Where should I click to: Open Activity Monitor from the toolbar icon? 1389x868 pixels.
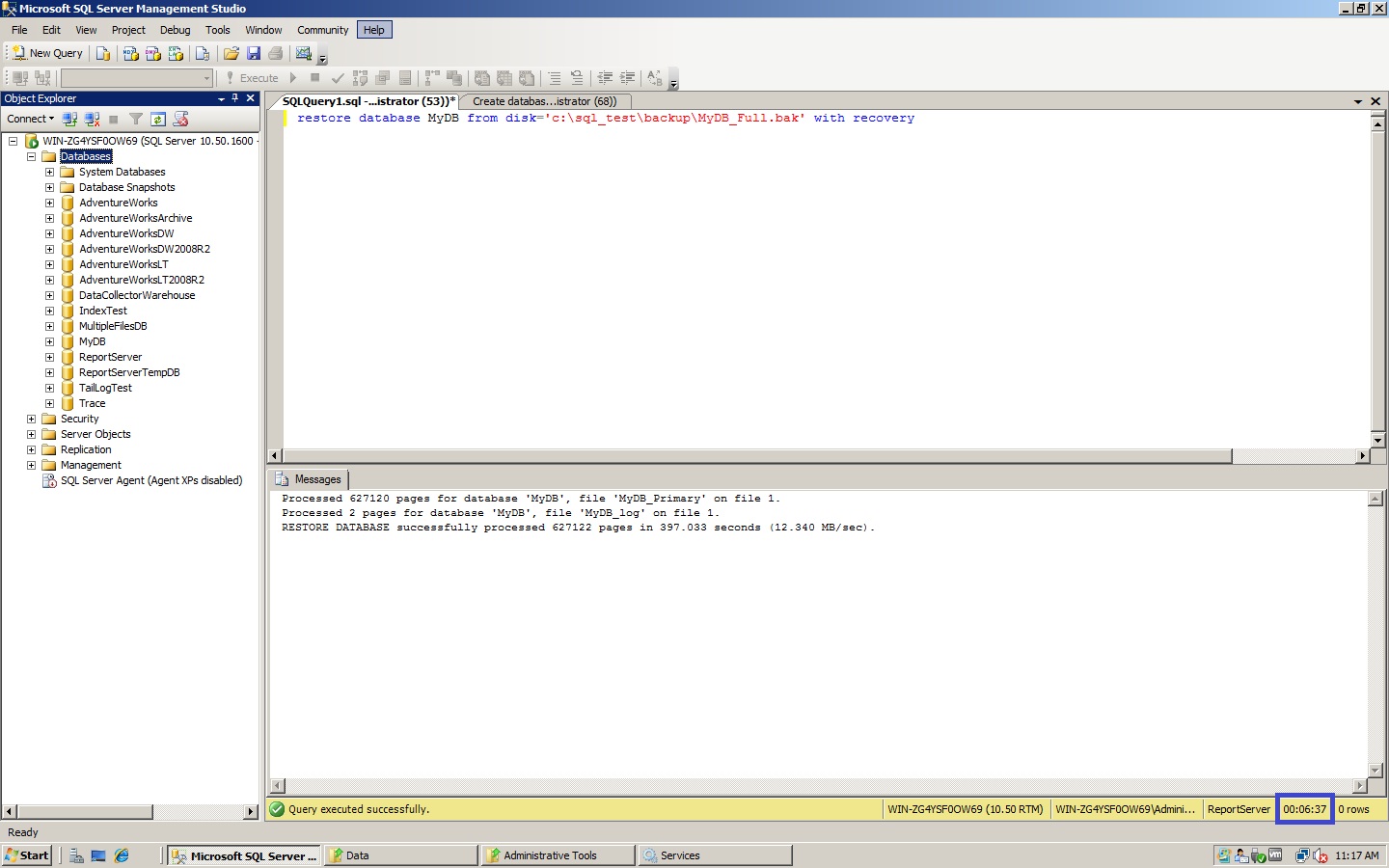click(301, 53)
